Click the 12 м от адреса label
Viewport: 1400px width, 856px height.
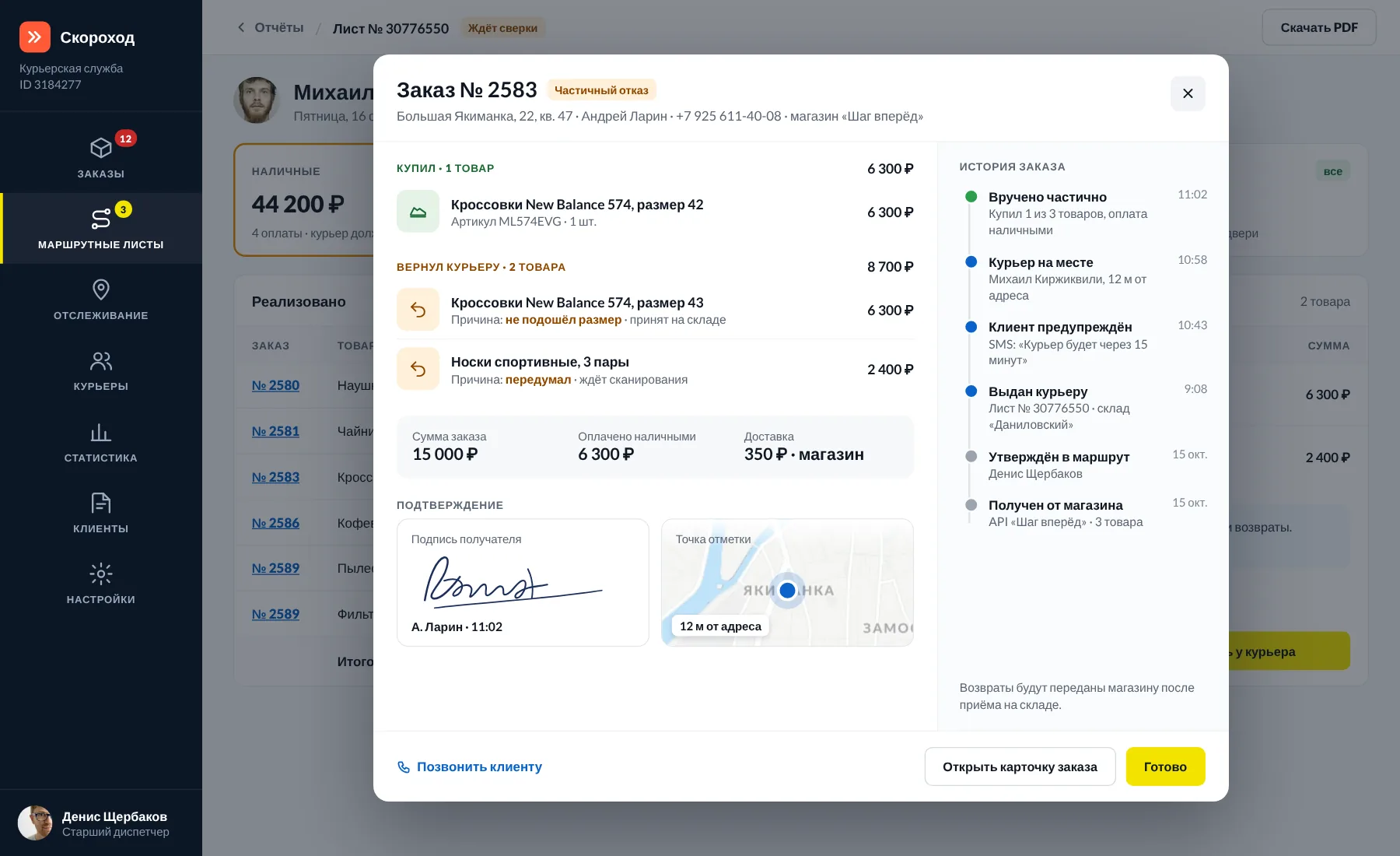click(720, 626)
